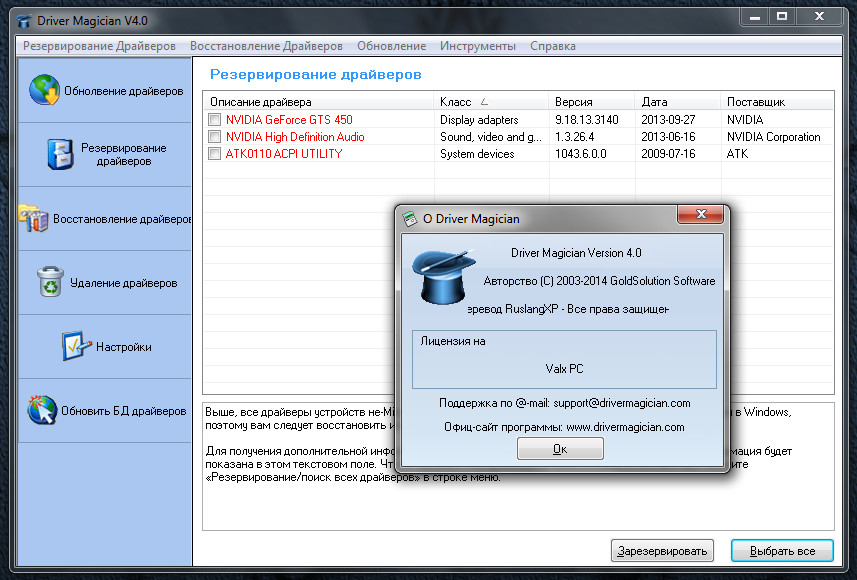The width and height of the screenshot is (857, 580).
Task: Click the Выбрать все button
Action: point(781,551)
